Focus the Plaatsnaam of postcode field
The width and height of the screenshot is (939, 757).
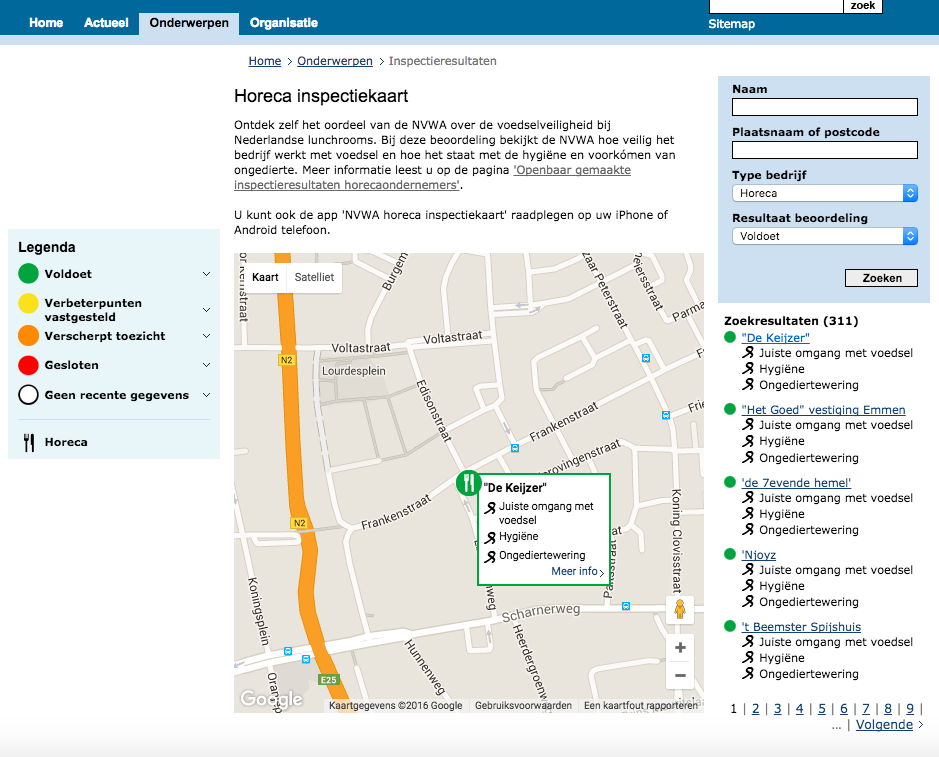tap(825, 150)
